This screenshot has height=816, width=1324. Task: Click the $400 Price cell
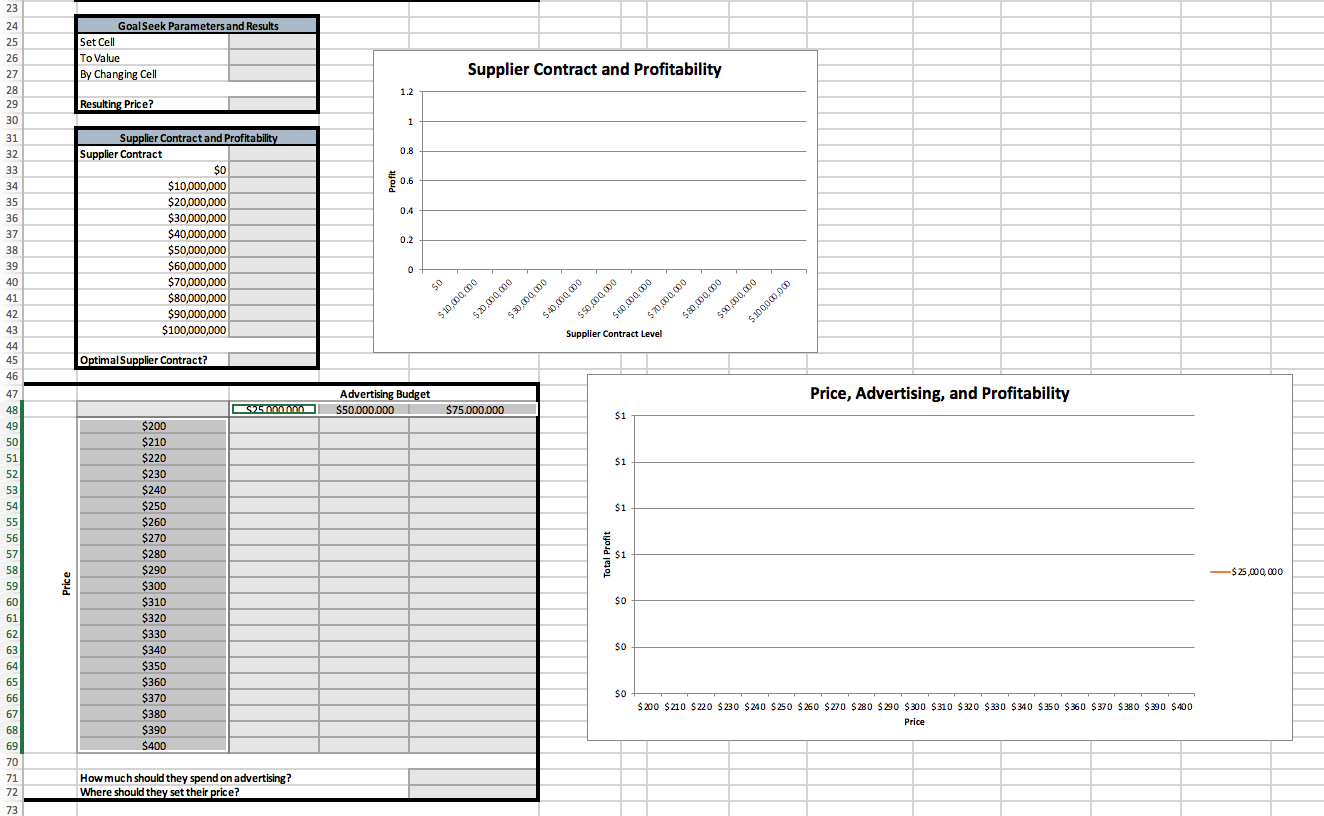[152, 745]
